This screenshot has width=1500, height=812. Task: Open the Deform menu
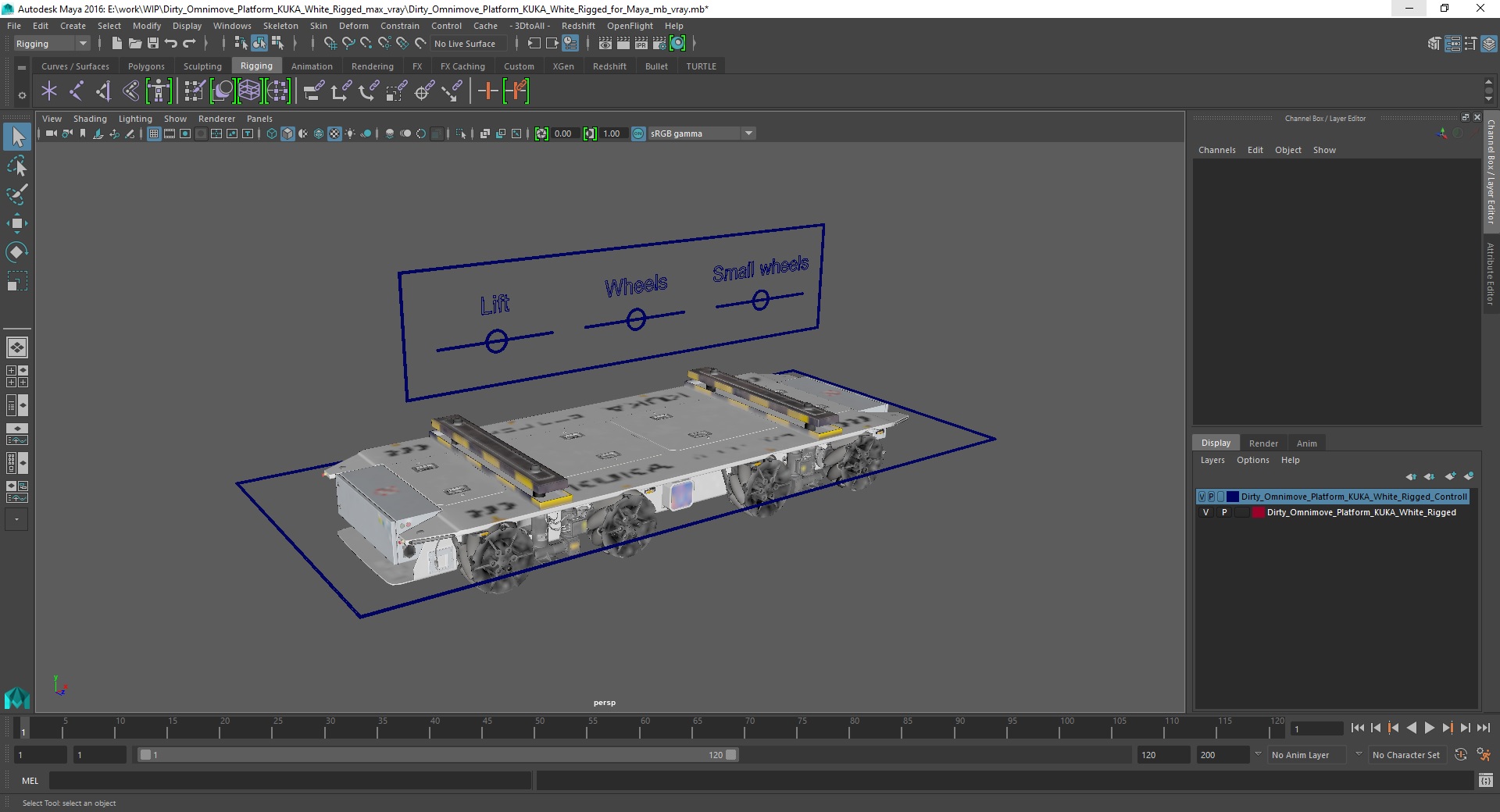click(x=353, y=26)
